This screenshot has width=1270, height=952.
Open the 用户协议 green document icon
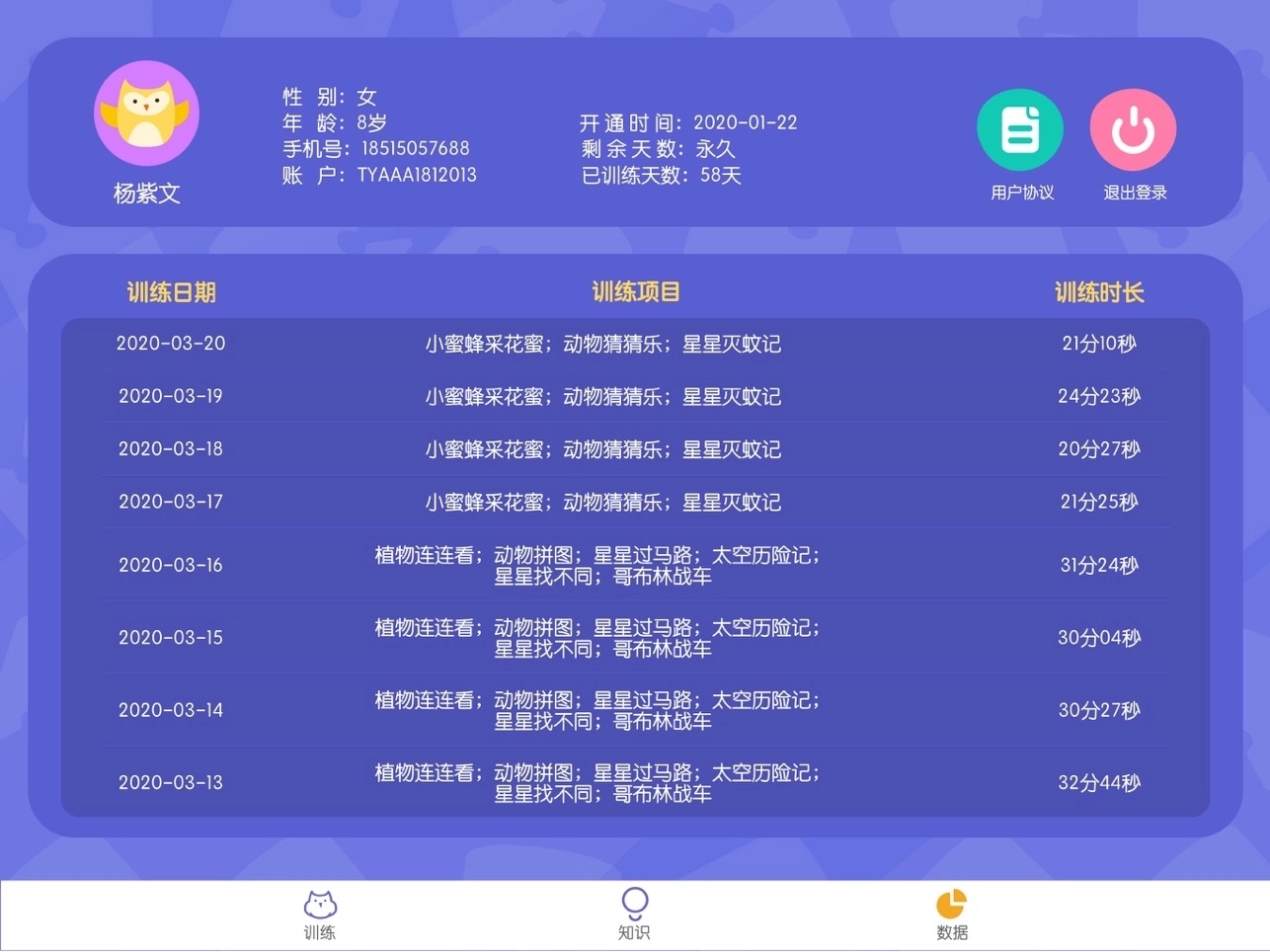click(1020, 128)
